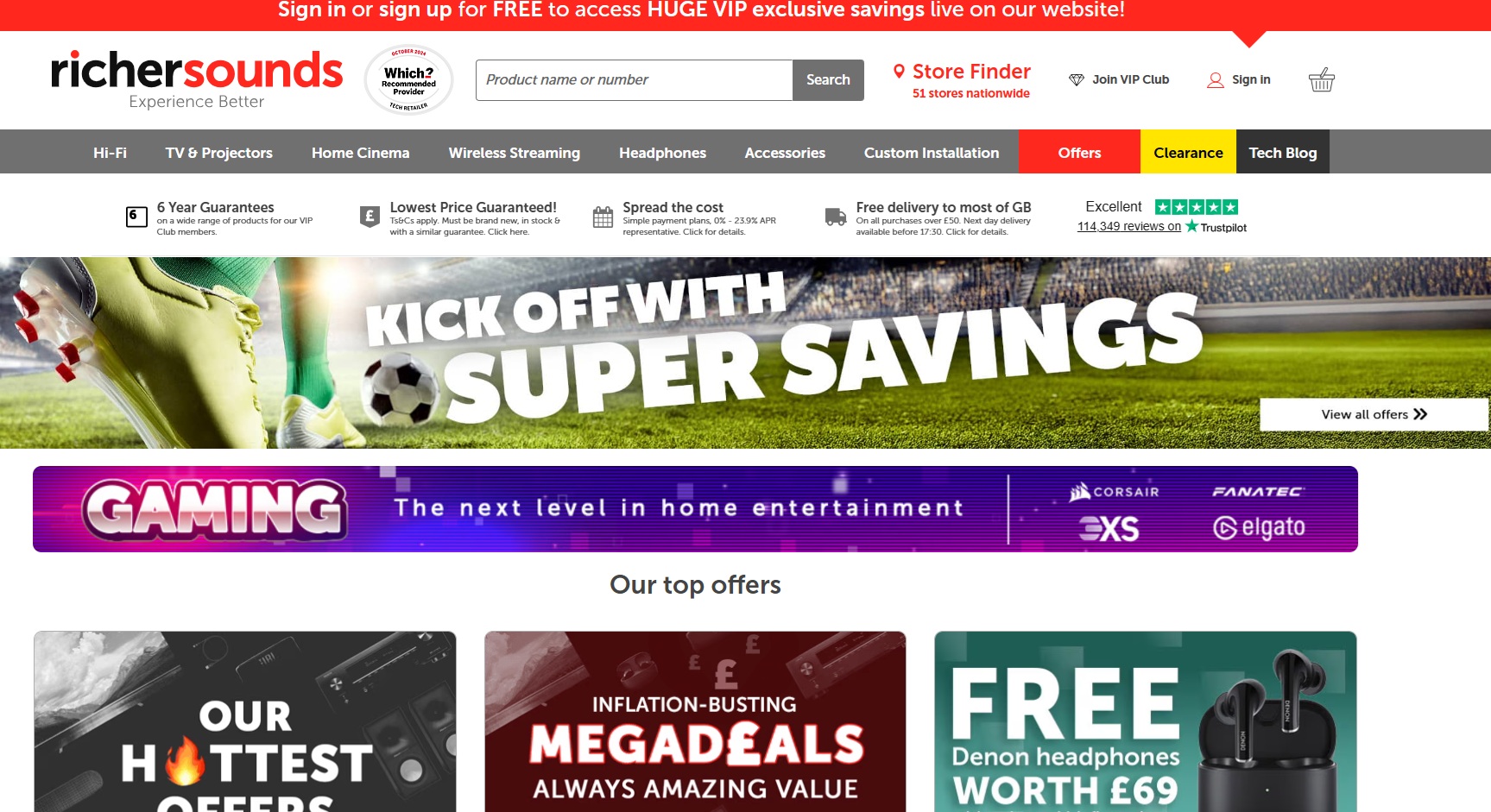Open the Which? Recommended Provider badge

pos(409,79)
